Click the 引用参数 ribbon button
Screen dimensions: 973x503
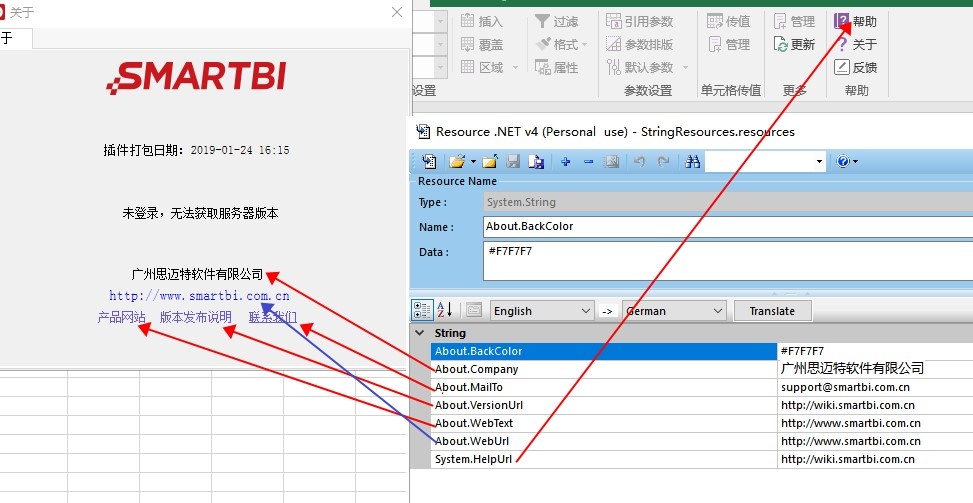point(639,21)
